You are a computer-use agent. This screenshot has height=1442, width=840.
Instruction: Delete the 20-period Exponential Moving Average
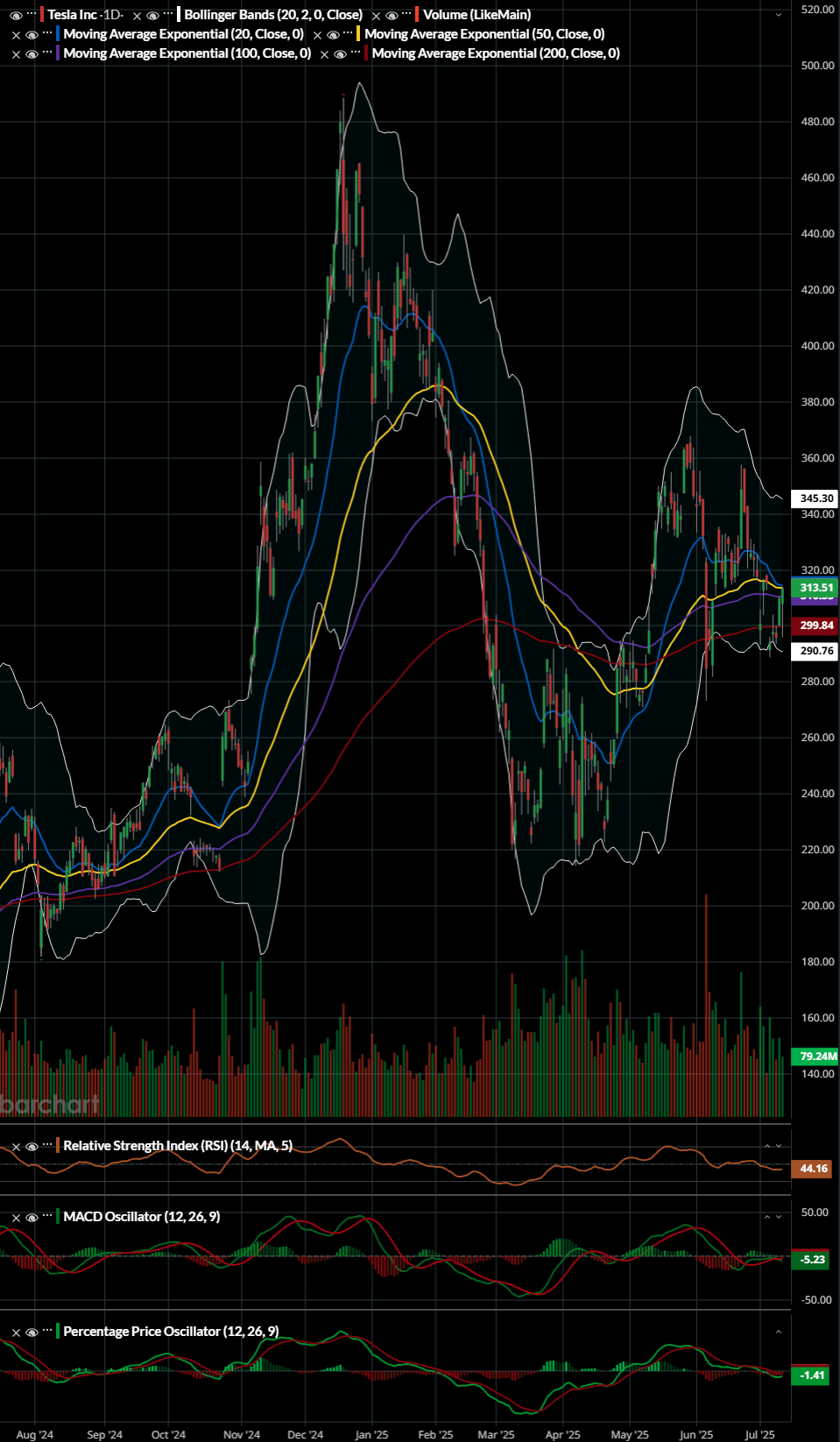point(16,34)
